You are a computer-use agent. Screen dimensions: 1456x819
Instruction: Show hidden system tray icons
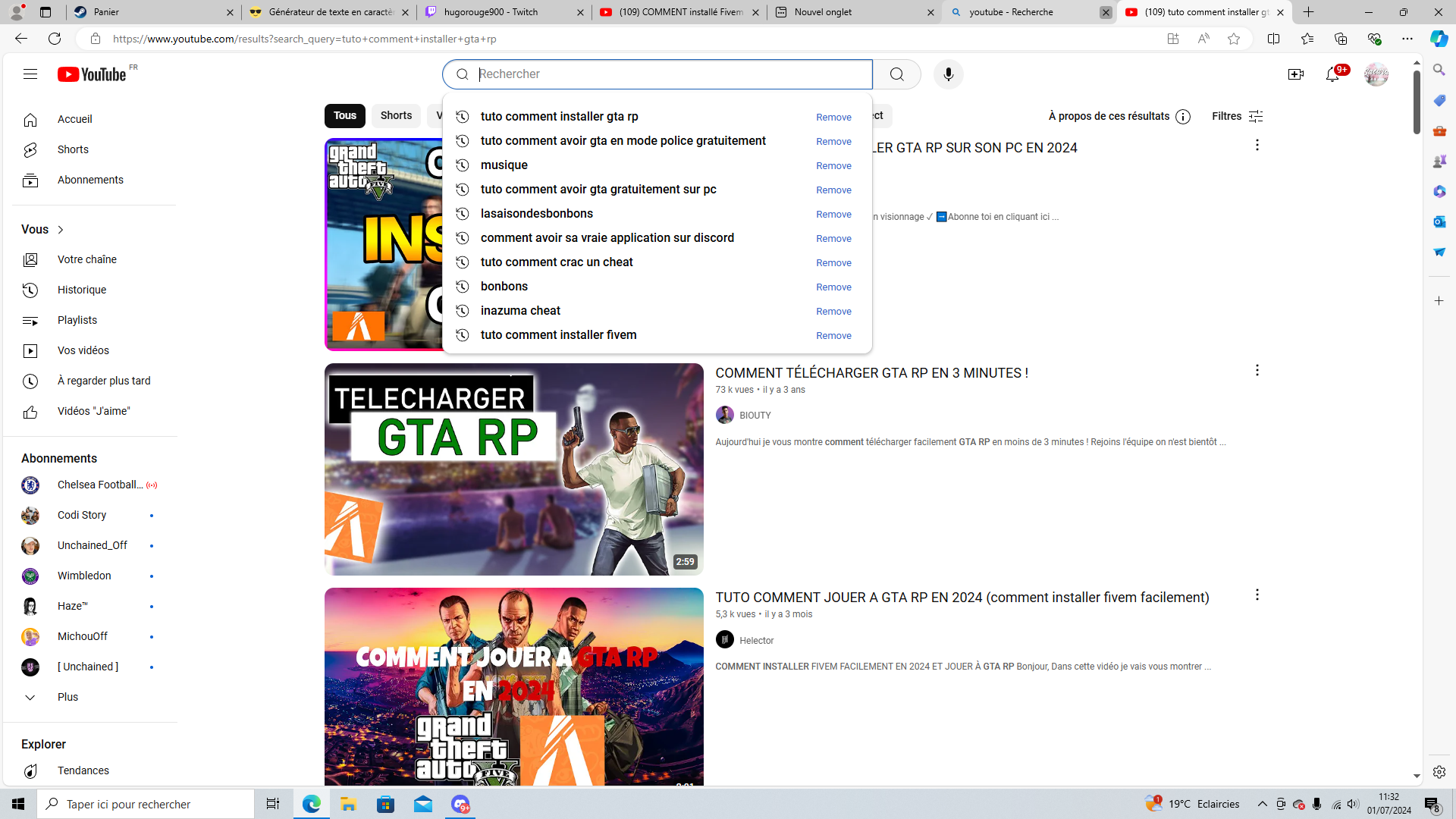[x=1262, y=804]
